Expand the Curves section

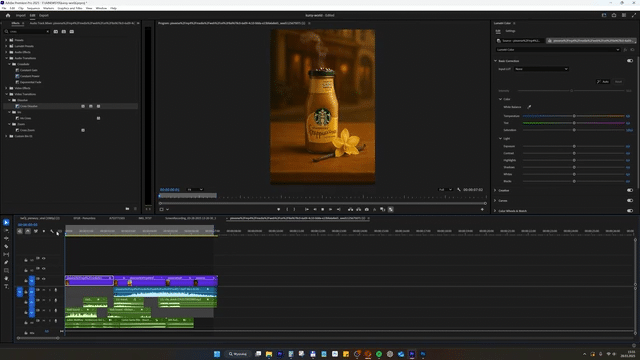[x=496, y=200]
